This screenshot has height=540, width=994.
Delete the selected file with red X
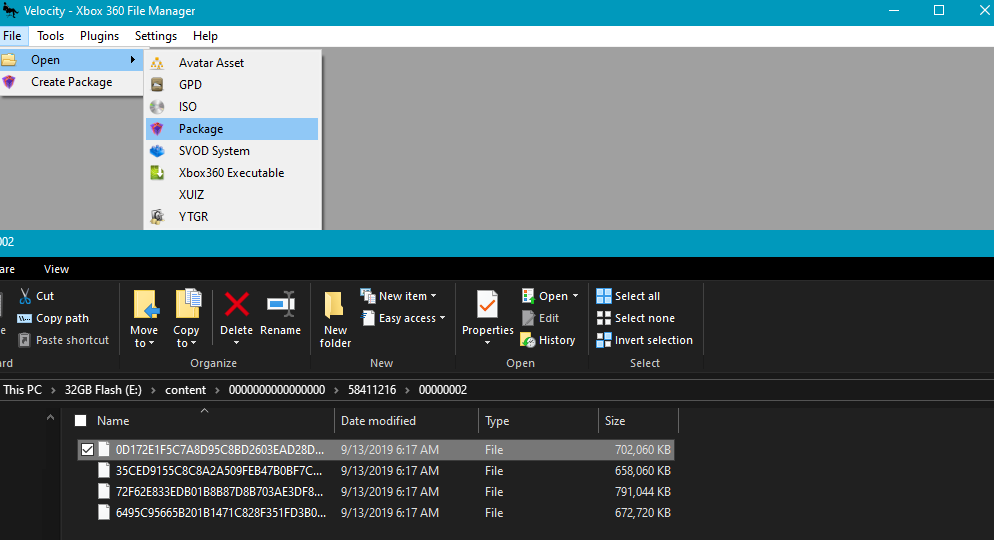pyautogui.click(x=236, y=305)
